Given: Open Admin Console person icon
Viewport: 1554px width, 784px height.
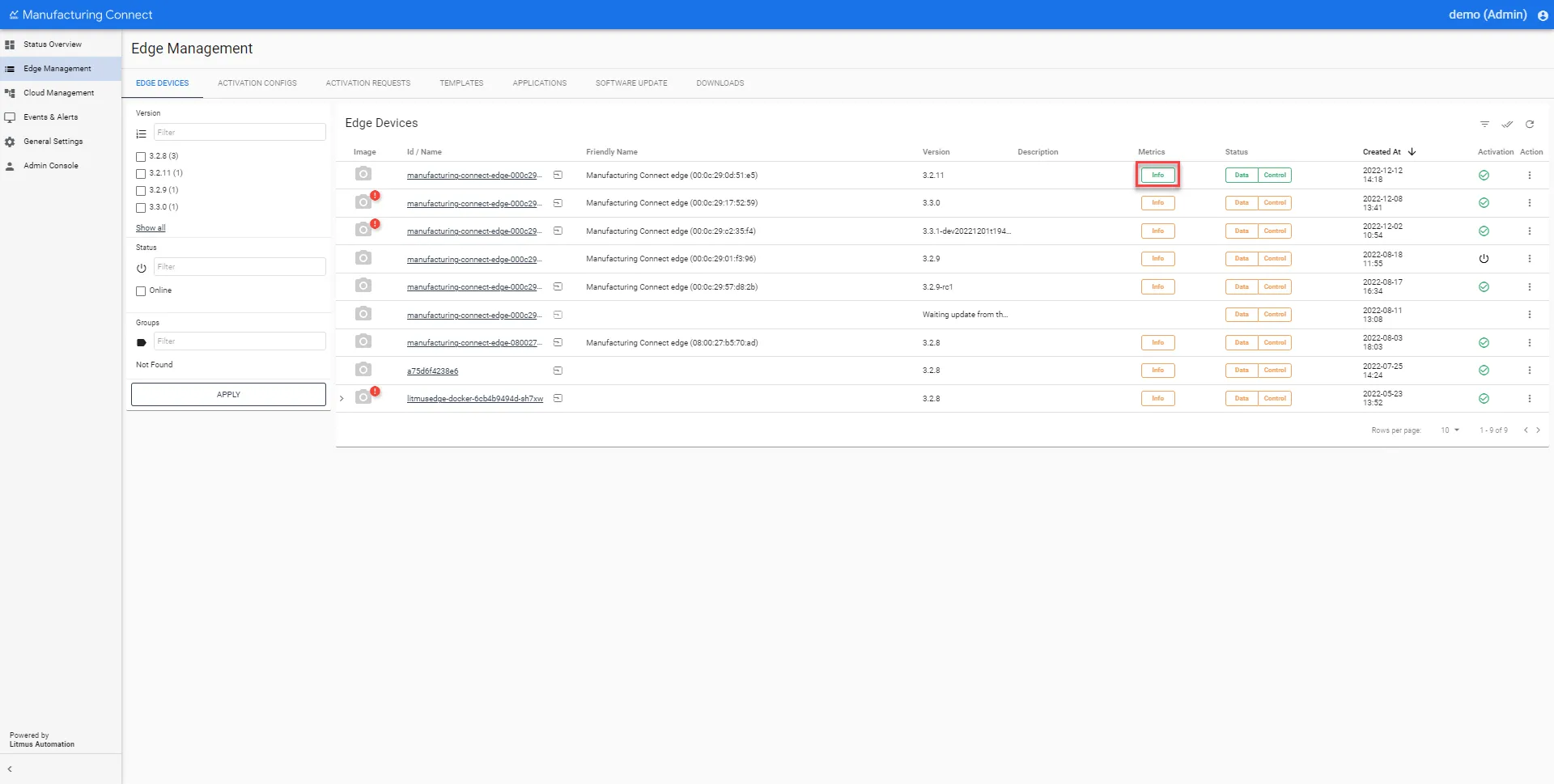Looking at the screenshot, I should (x=10, y=166).
